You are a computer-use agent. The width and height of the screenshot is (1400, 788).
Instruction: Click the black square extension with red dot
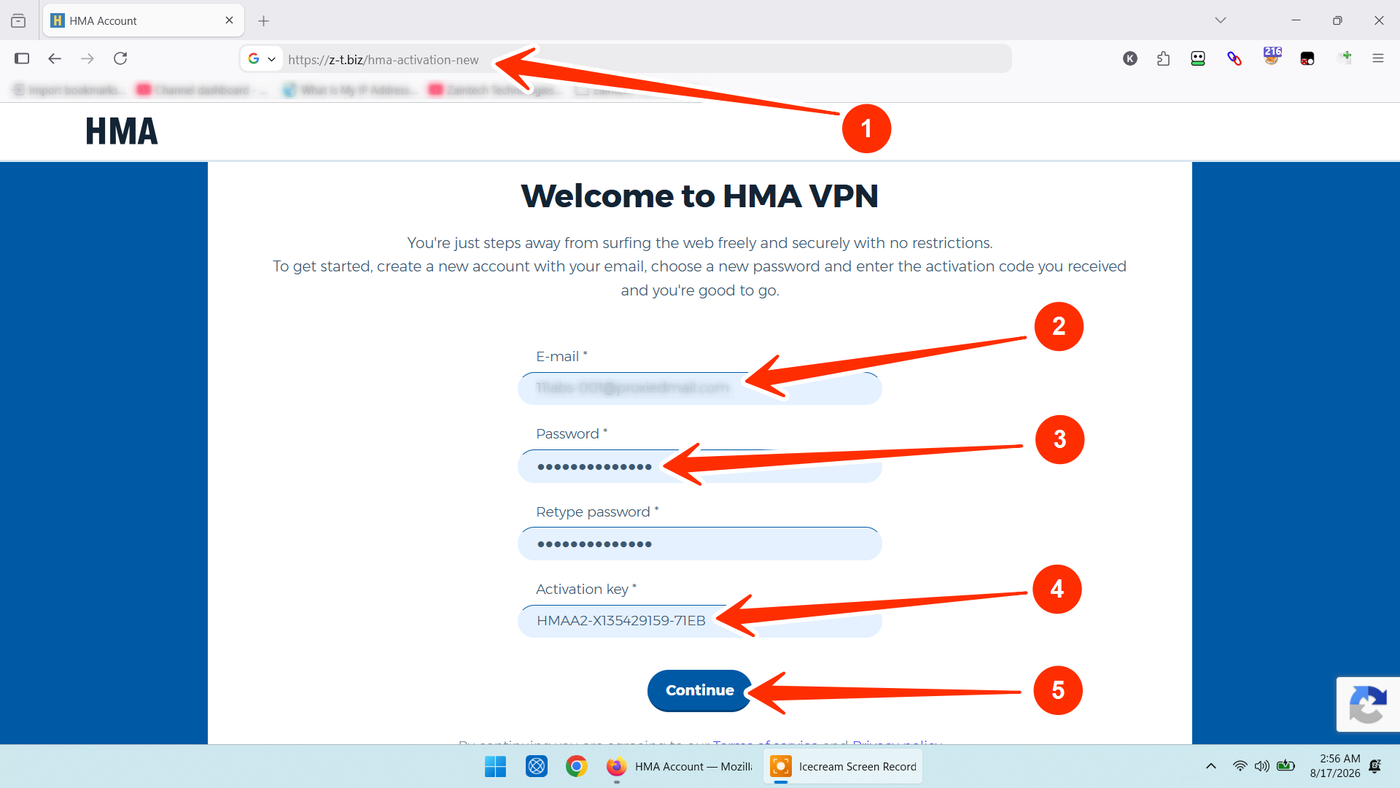click(x=1307, y=59)
